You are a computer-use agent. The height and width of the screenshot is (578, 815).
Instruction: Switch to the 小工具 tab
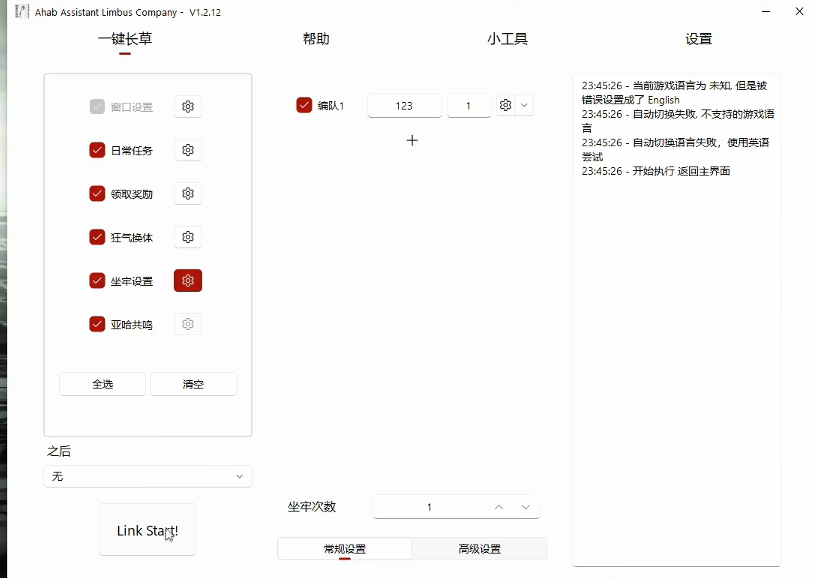pyautogui.click(x=507, y=39)
